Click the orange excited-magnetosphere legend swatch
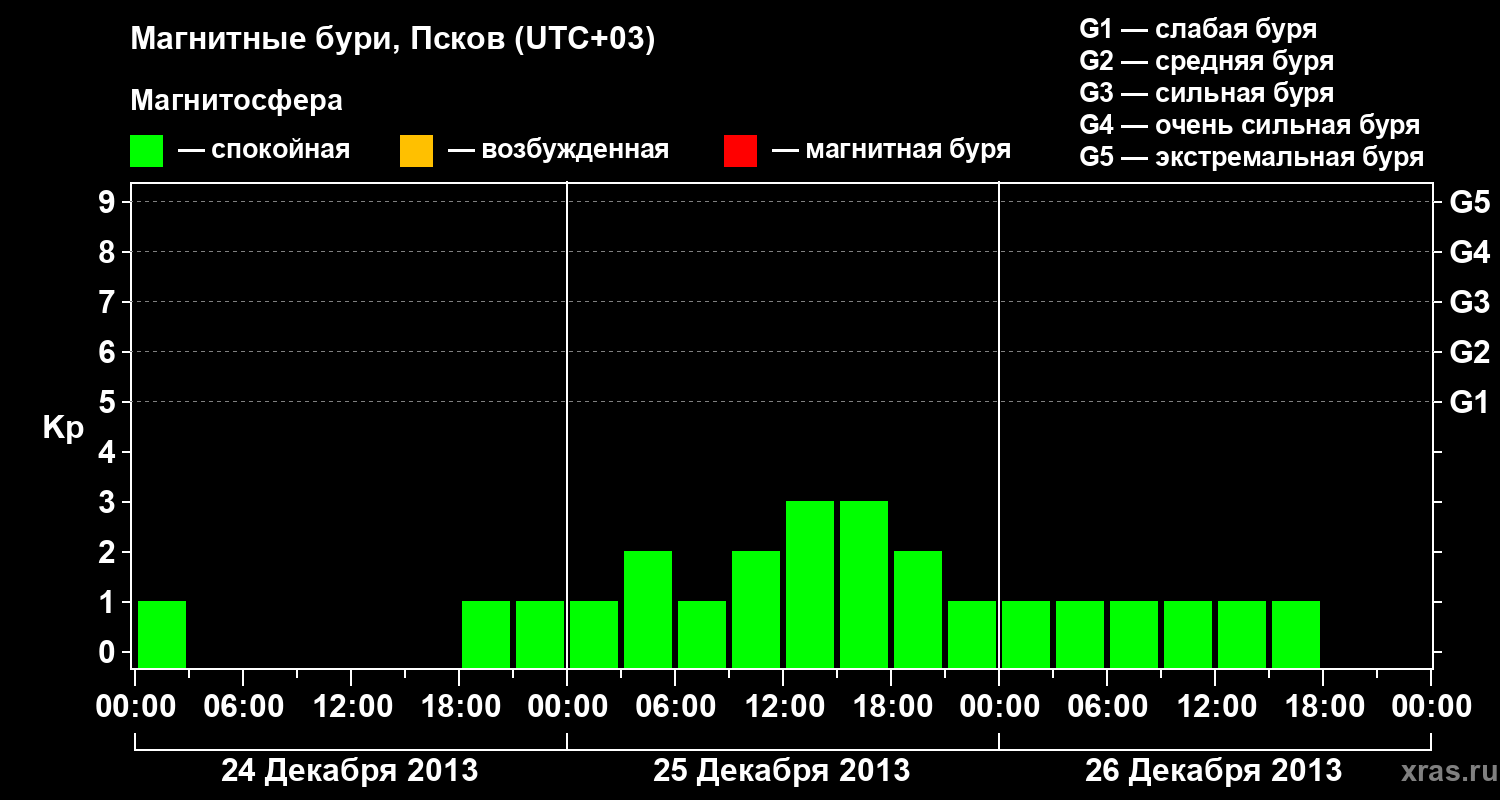This screenshot has width=1500, height=800. (x=416, y=151)
